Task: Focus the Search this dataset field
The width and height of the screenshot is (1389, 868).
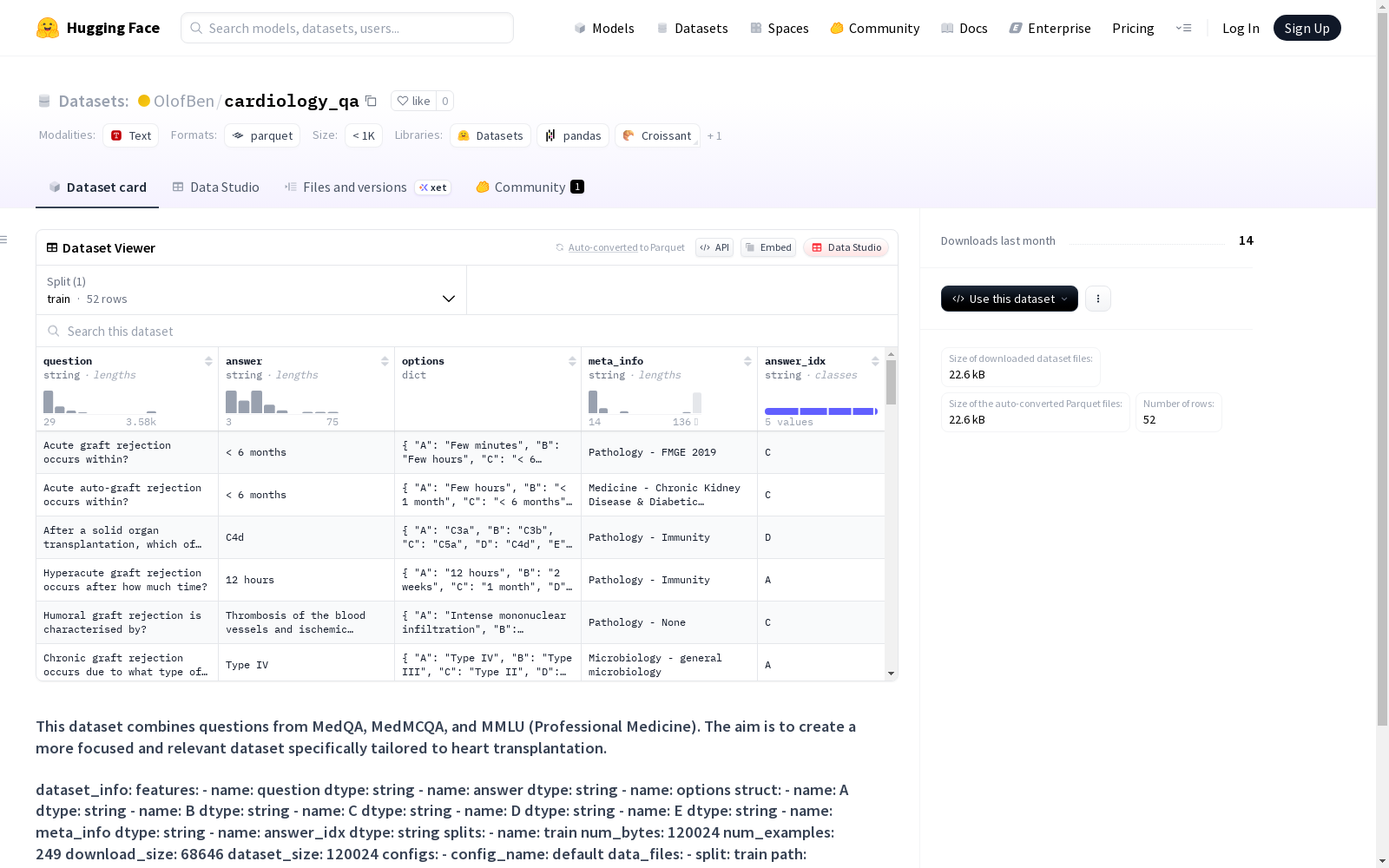Action: click(467, 331)
